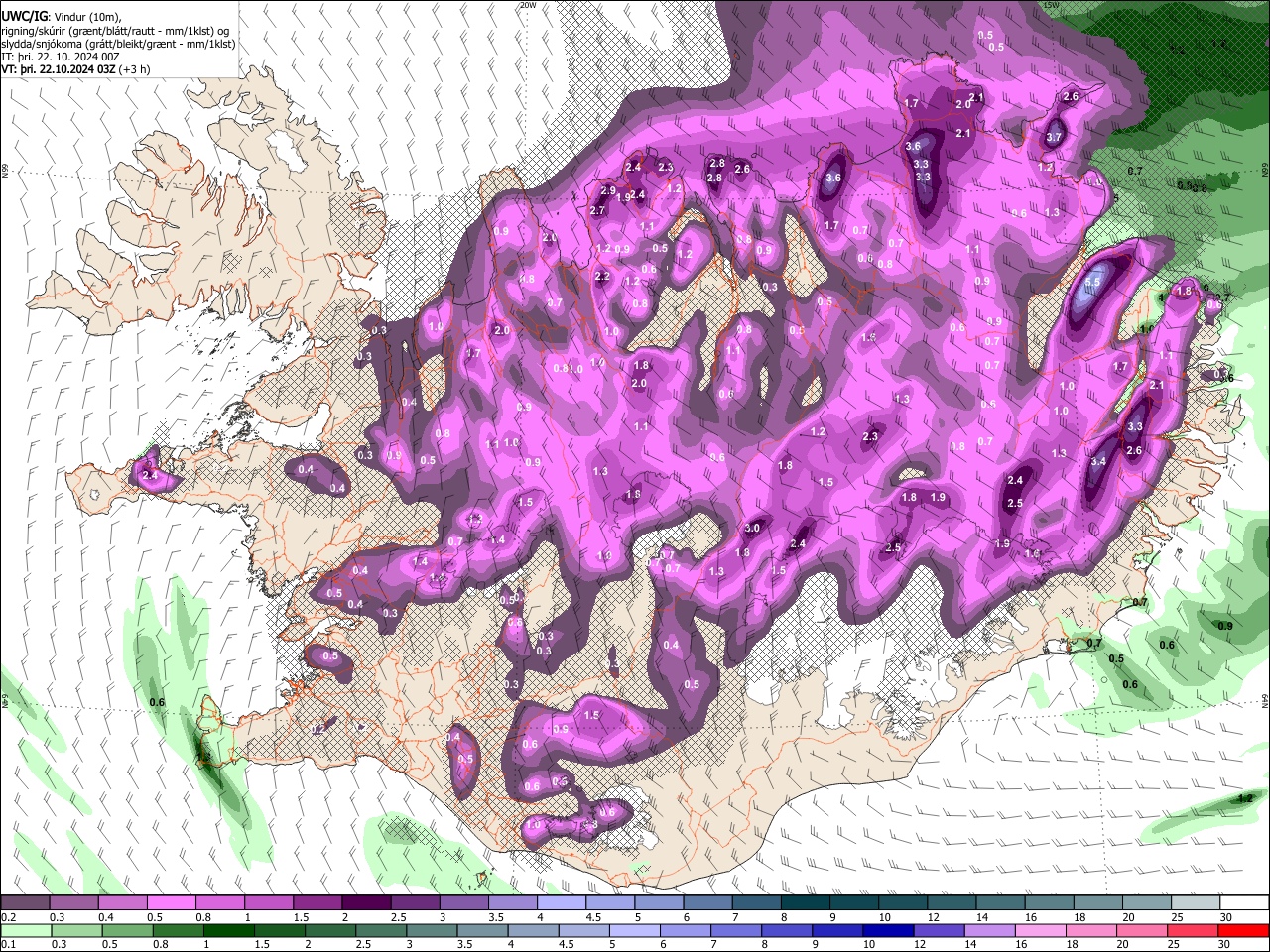Click the '15W' longitude label

pos(1051,5)
